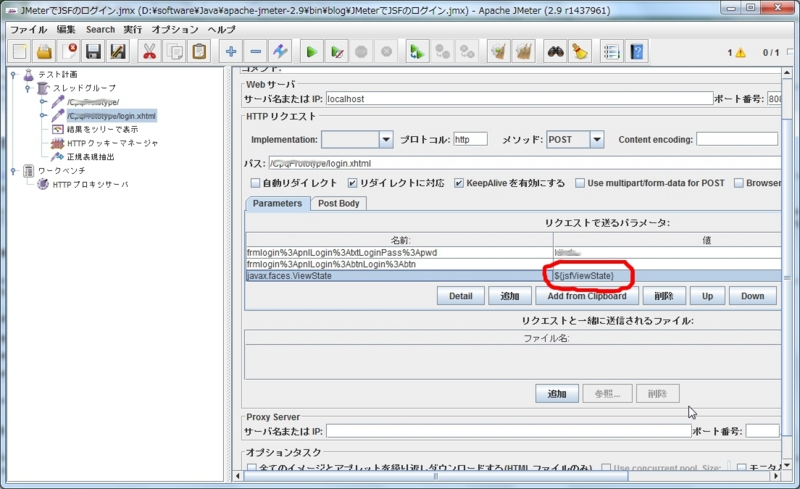
Task: Click the vertical scrollbar down arrow
Action: coord(787,465)
